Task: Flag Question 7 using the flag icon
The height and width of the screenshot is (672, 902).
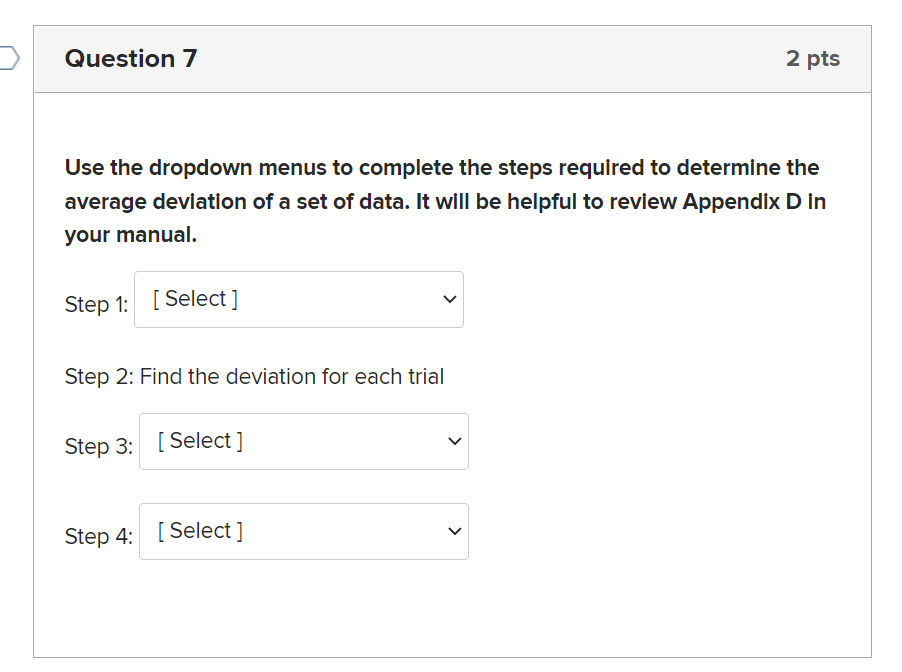Action: 8,58
